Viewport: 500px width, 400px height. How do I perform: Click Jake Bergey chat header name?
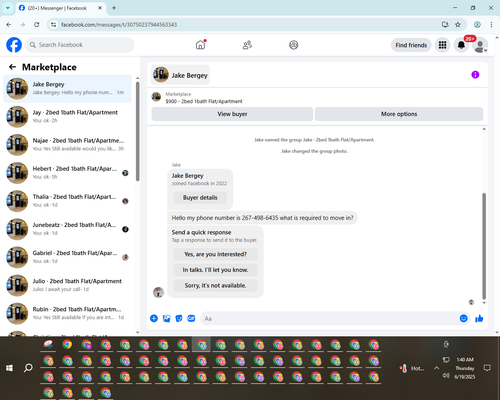(189, 75)
